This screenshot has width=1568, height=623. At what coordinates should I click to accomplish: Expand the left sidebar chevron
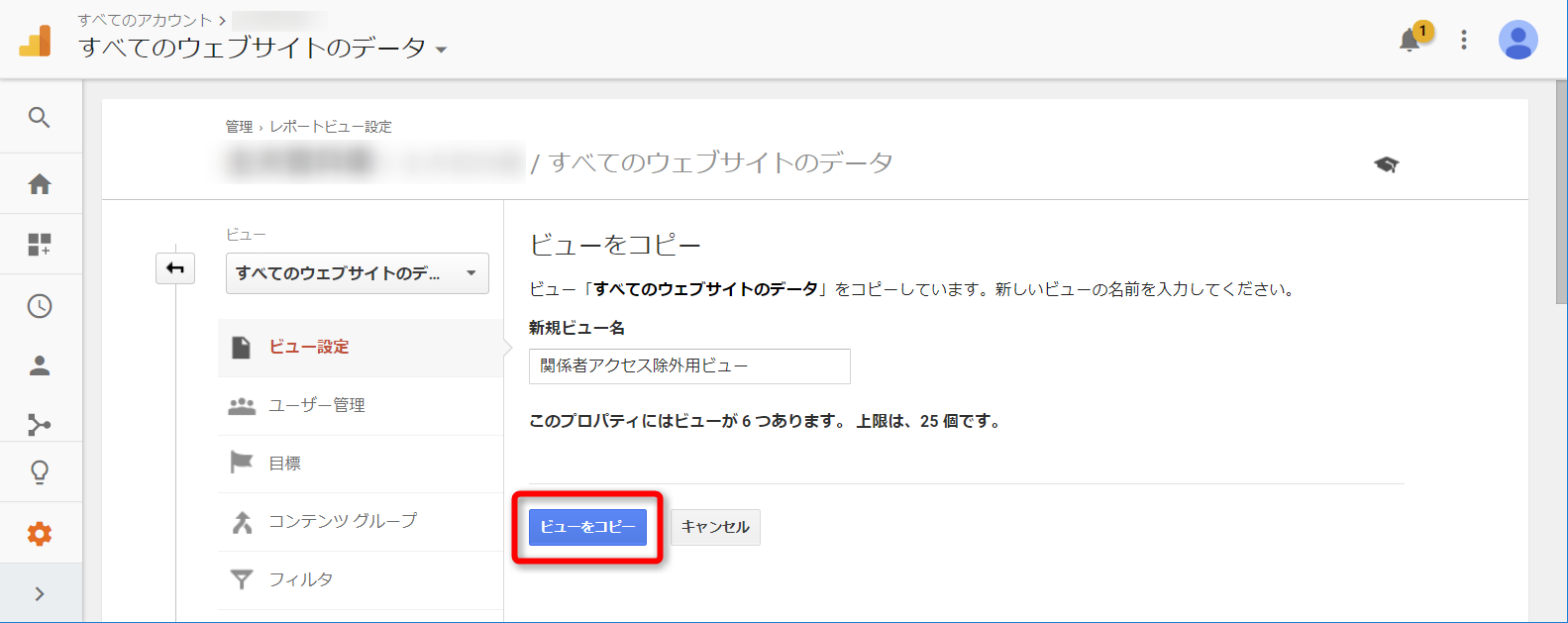[40, 594]
